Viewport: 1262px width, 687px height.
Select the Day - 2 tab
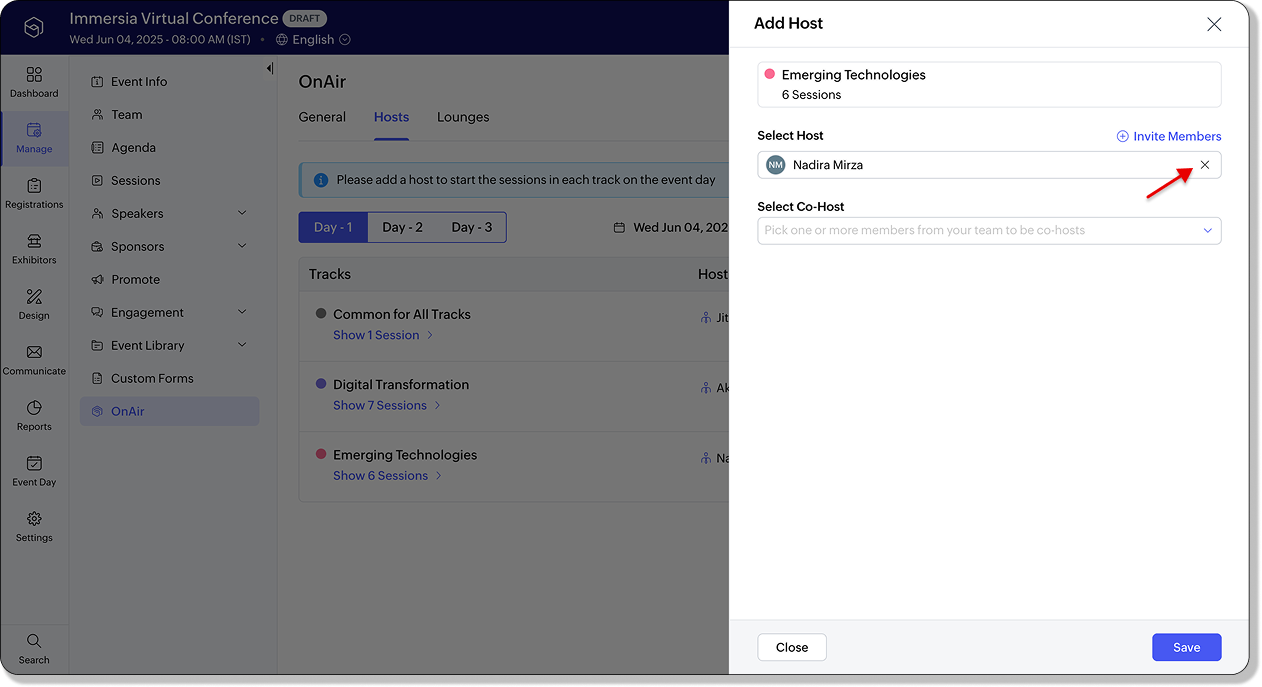402,227
